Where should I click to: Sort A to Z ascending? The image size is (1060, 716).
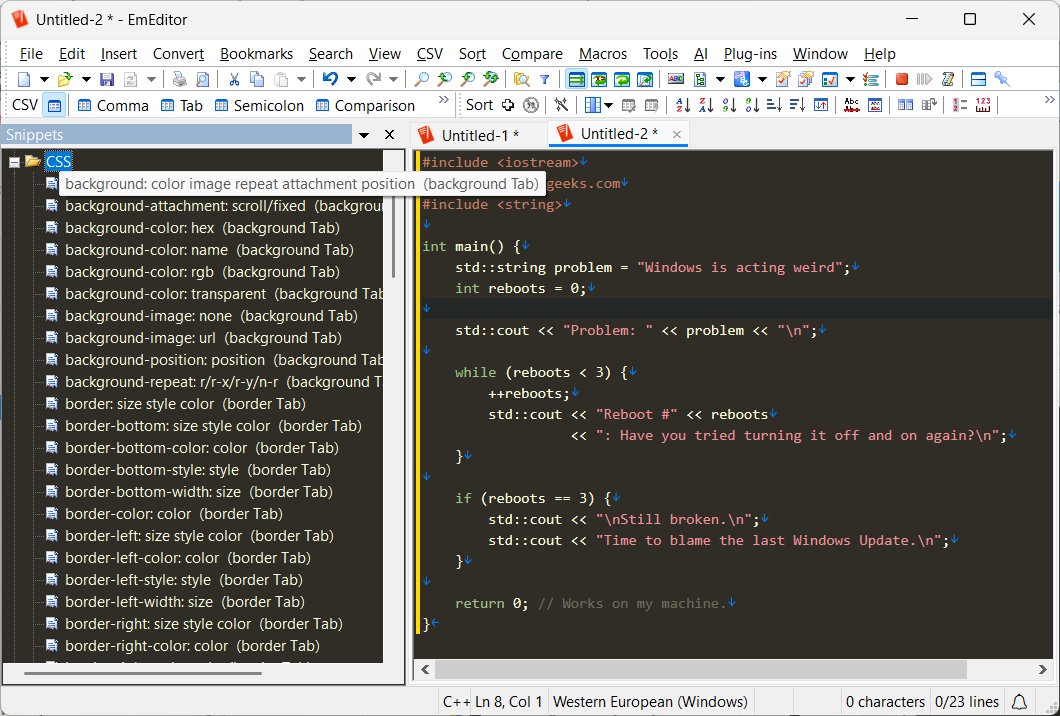[x=683, y=105]
